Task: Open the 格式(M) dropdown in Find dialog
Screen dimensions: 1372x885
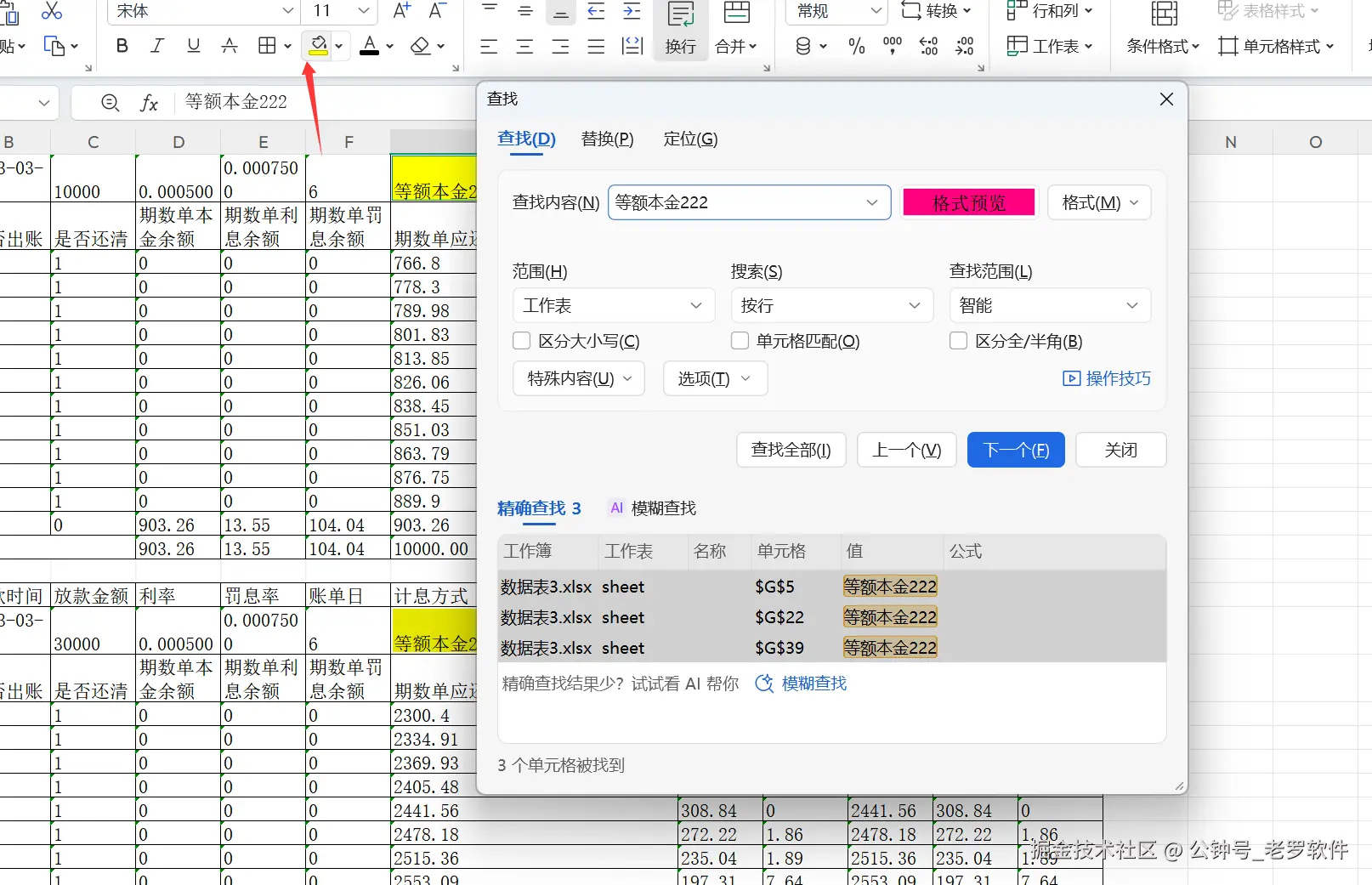Action: pos(1099,202)
